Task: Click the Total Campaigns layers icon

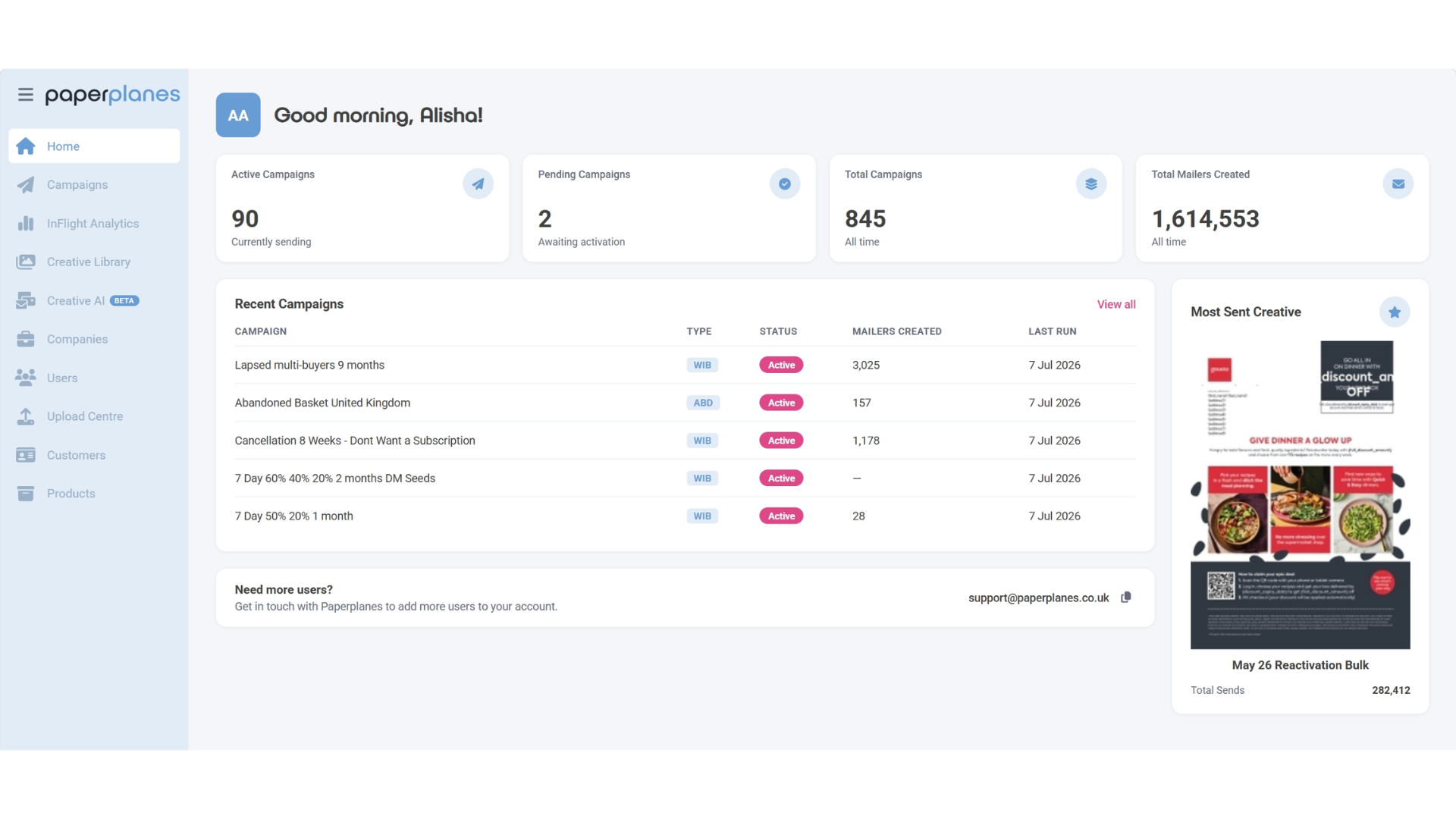Action: click(x=1091, y=184)
